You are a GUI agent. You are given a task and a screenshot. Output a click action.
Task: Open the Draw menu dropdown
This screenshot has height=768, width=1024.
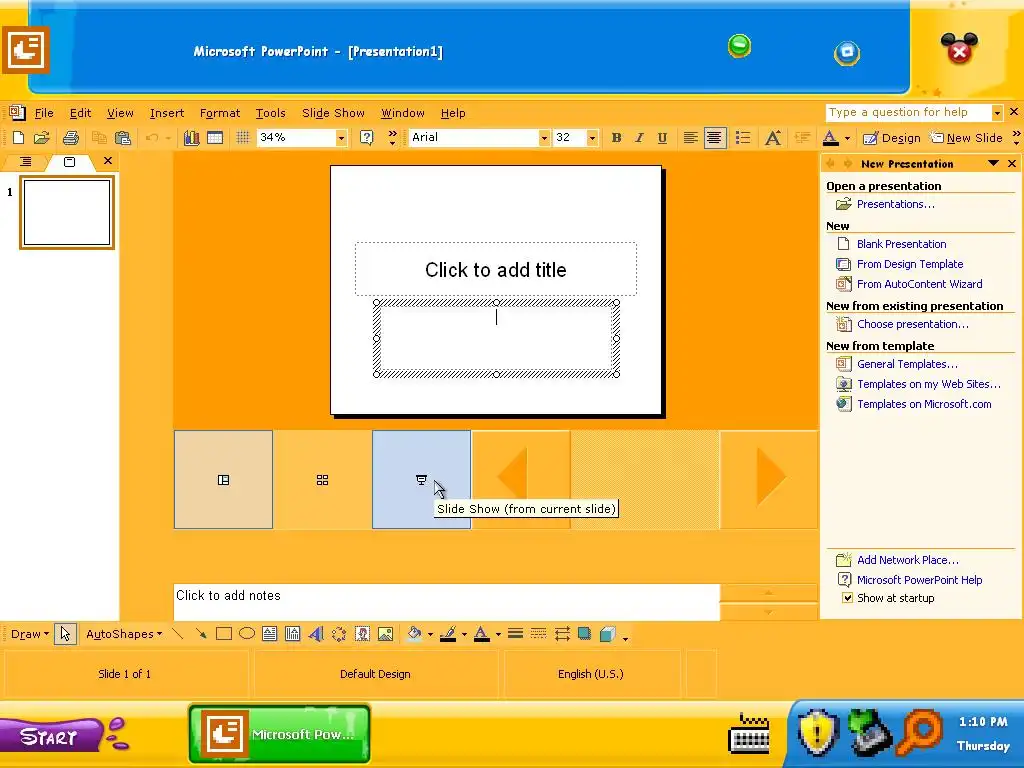click(x=29, y=633)
